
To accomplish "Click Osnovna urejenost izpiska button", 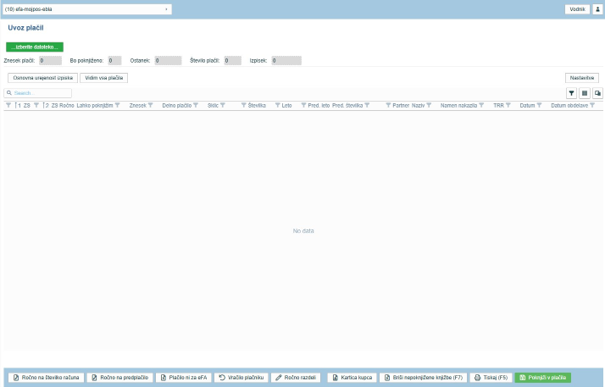I will 43,78.
